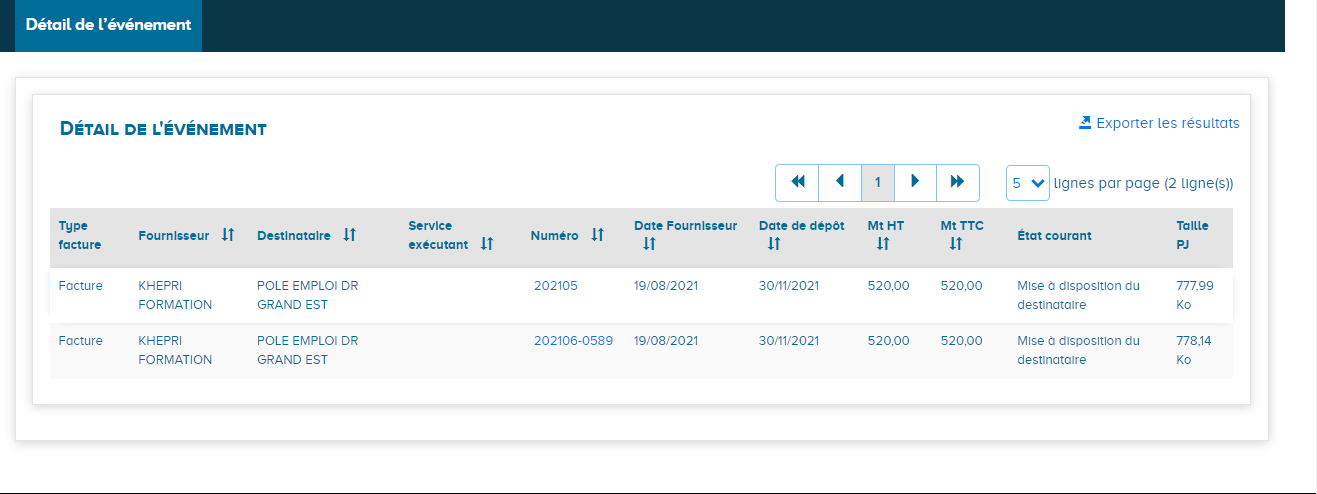Select Facture cell in row 202106-0589
The image size is (1317, 494).
pyautogui.click(x=80, y=341)
